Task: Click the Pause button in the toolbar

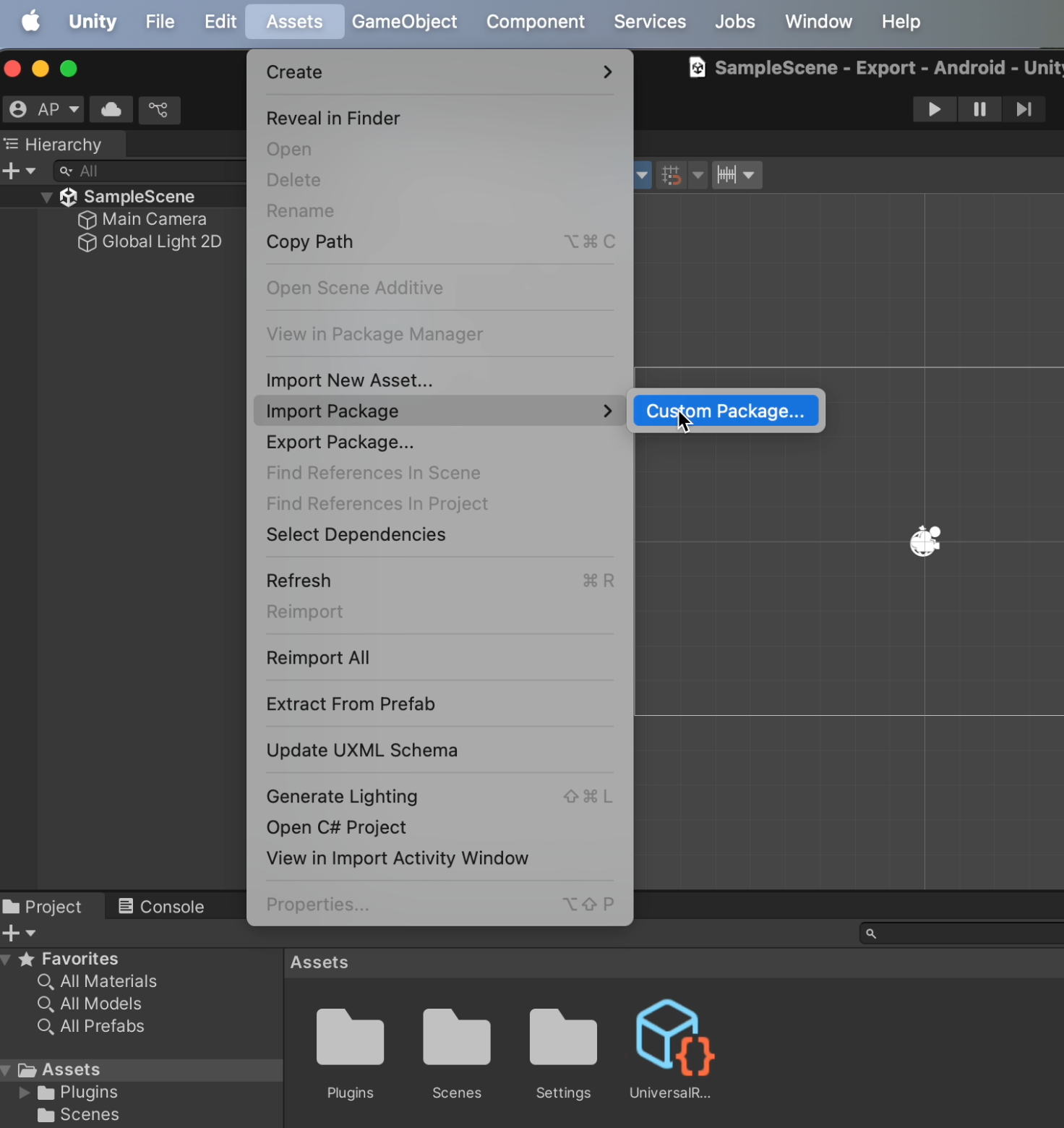Action: [979, 109]
